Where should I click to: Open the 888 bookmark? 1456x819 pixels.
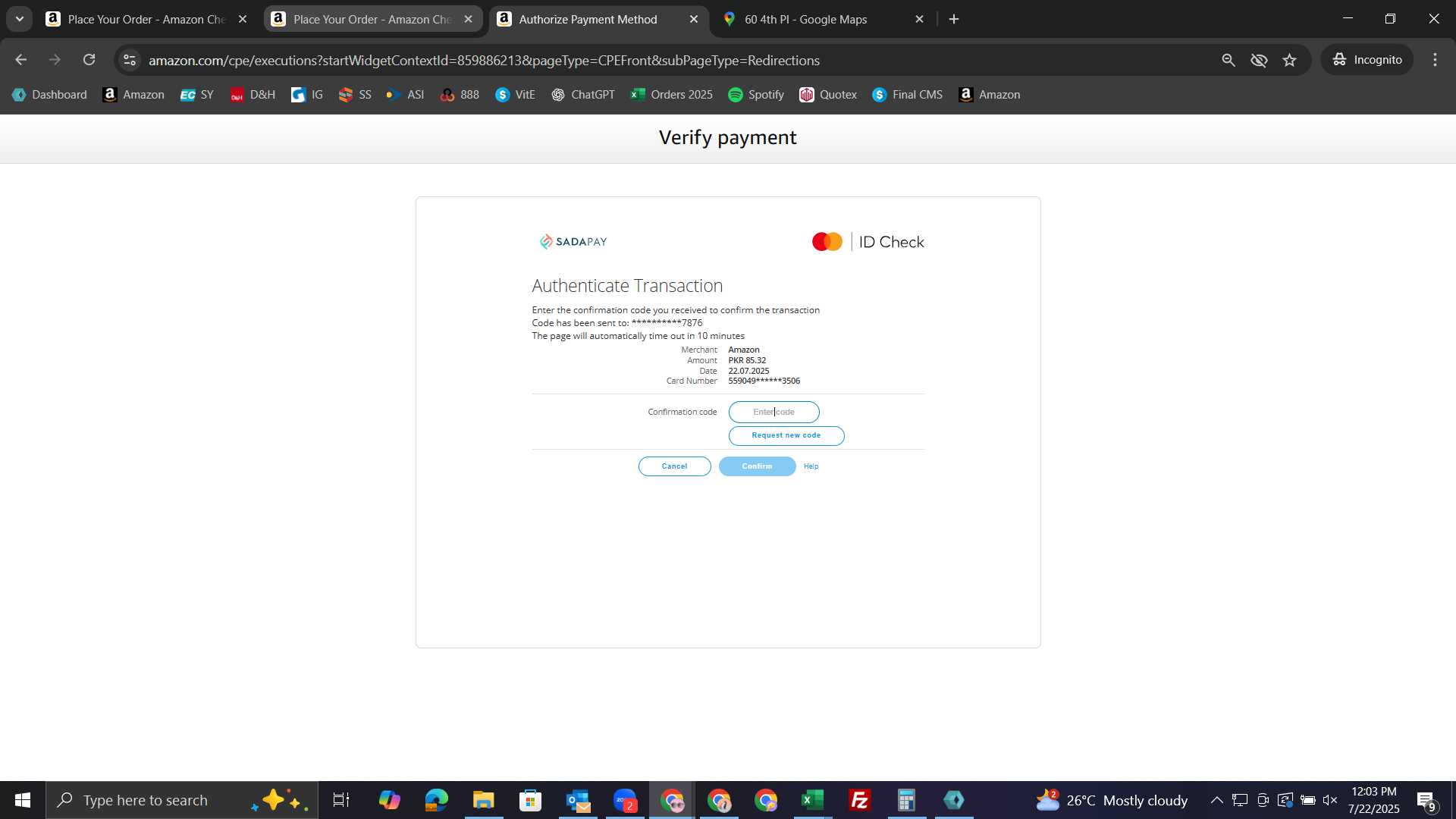pos(460,95)
